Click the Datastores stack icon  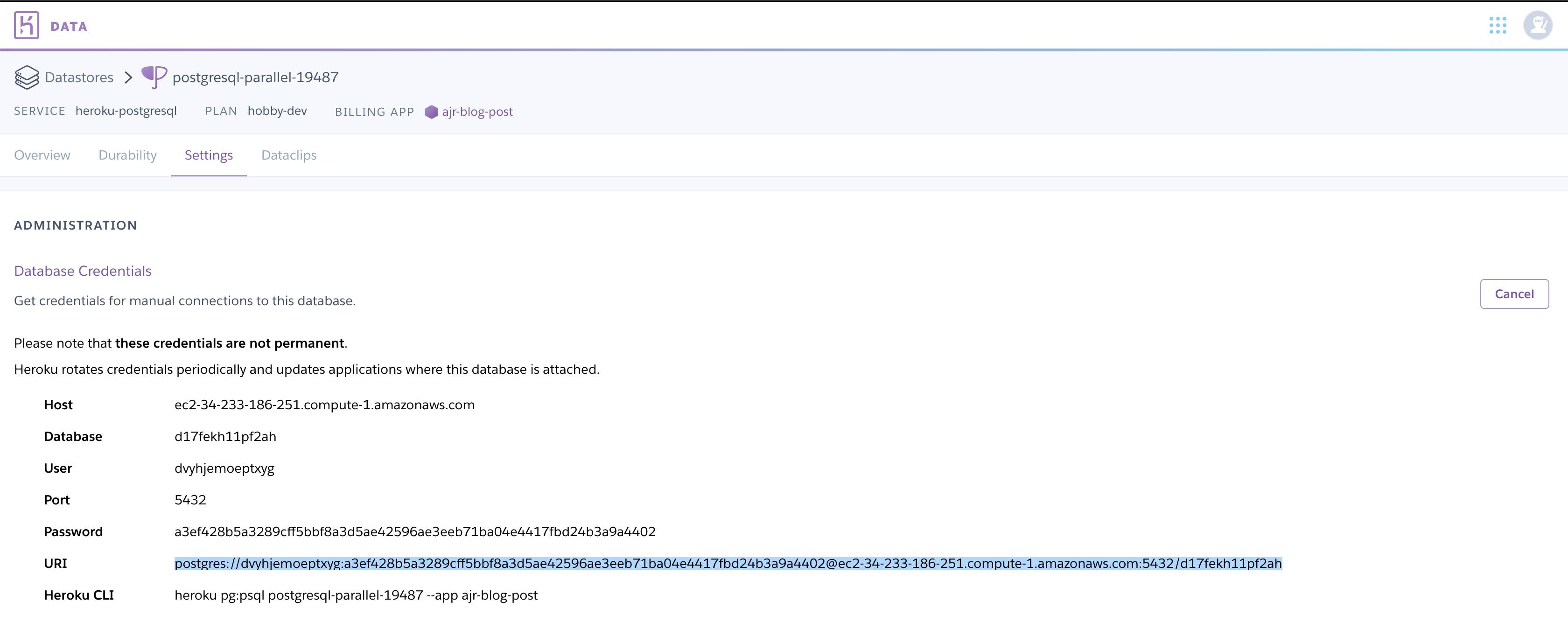[x=27, y=77]
